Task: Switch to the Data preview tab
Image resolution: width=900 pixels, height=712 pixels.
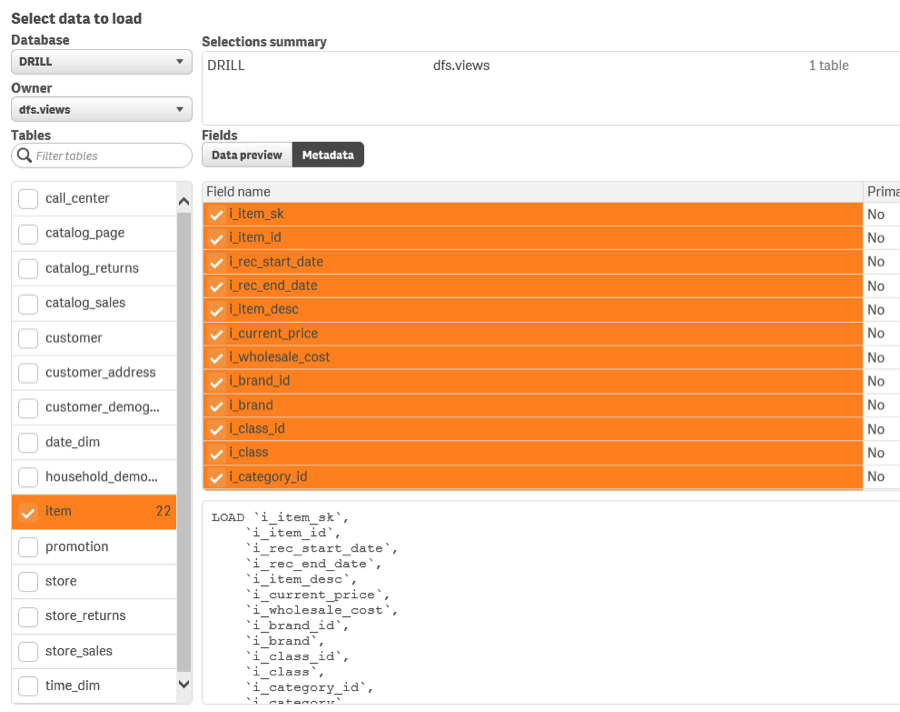Action: pyautogui.click(x=247, y=155)
